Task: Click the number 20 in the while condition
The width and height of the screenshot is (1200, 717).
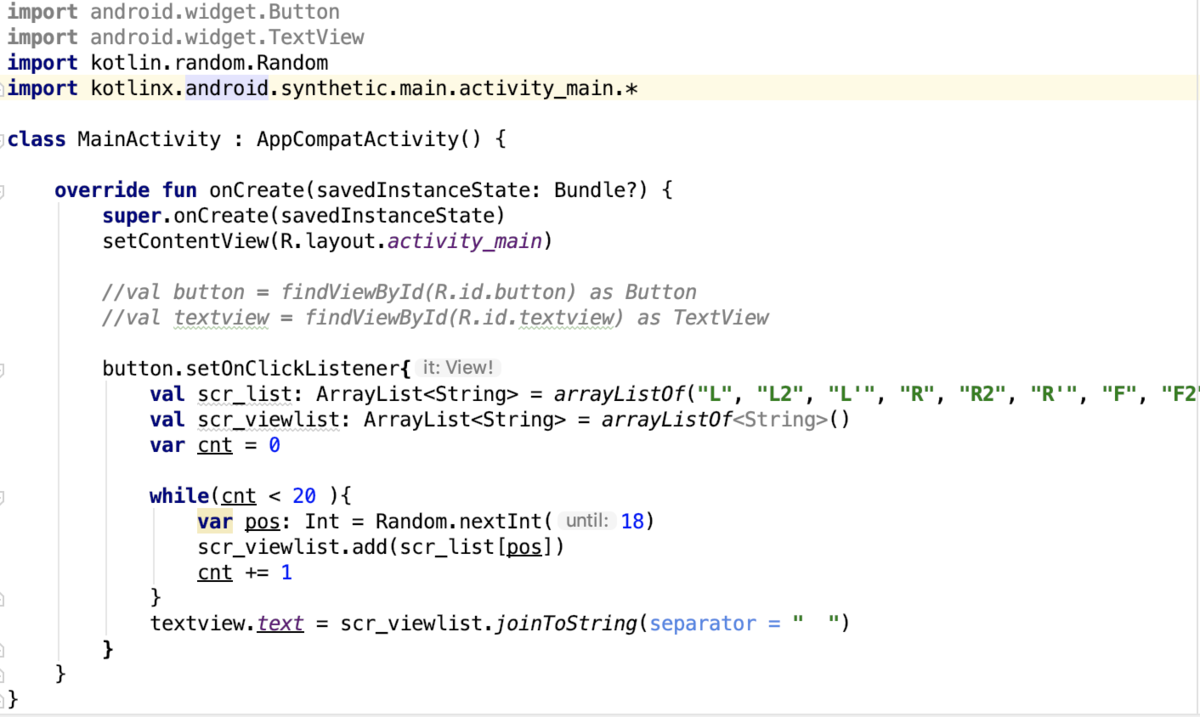Action: [303, 495]
